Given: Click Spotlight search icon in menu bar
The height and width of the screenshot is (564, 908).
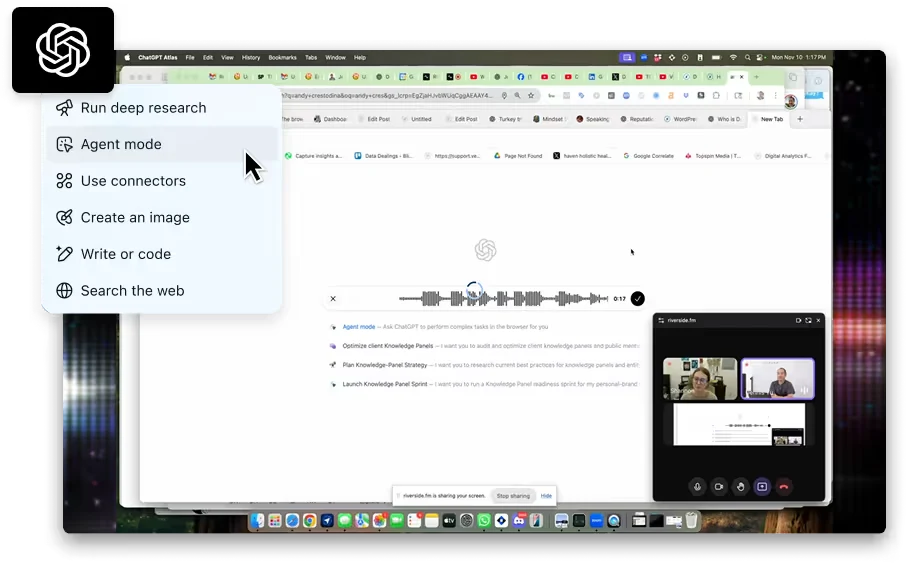Looking at the screenshot, I should pyautogui.click(x=748, y=57).
